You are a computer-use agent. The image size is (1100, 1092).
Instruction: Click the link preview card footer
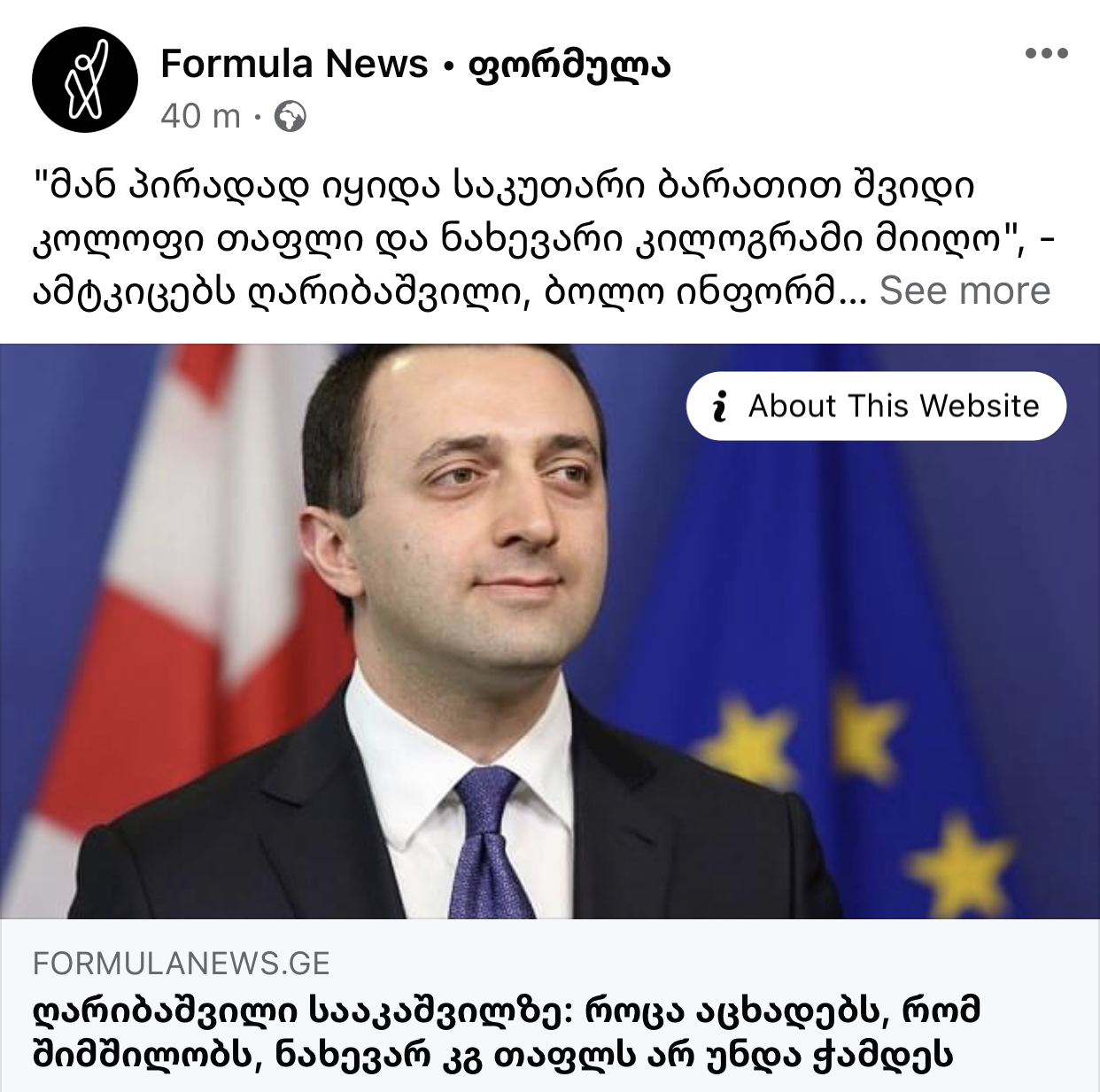550,1005
